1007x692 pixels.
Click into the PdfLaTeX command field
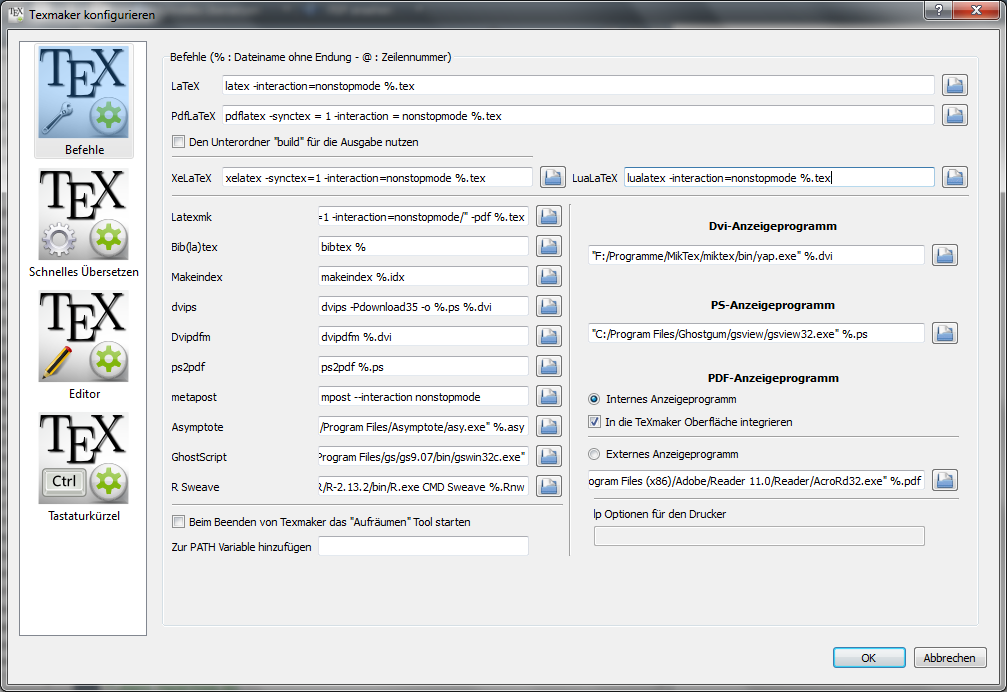(x=578, y=116)
